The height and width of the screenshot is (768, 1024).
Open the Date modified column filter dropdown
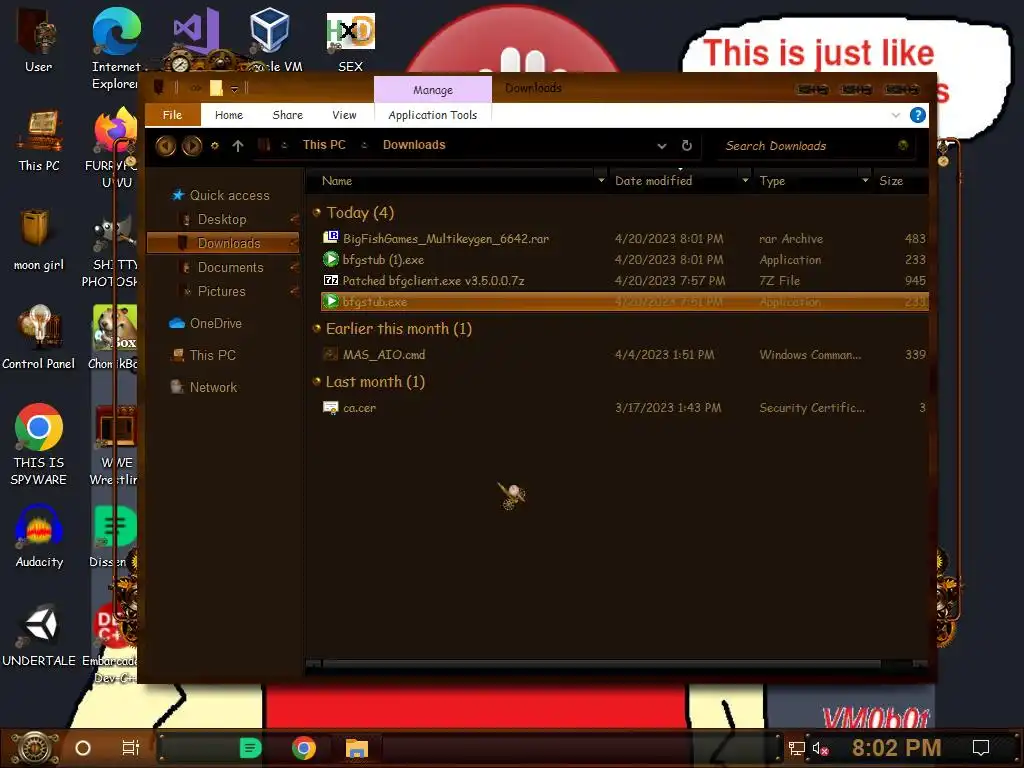coord(745,180)
